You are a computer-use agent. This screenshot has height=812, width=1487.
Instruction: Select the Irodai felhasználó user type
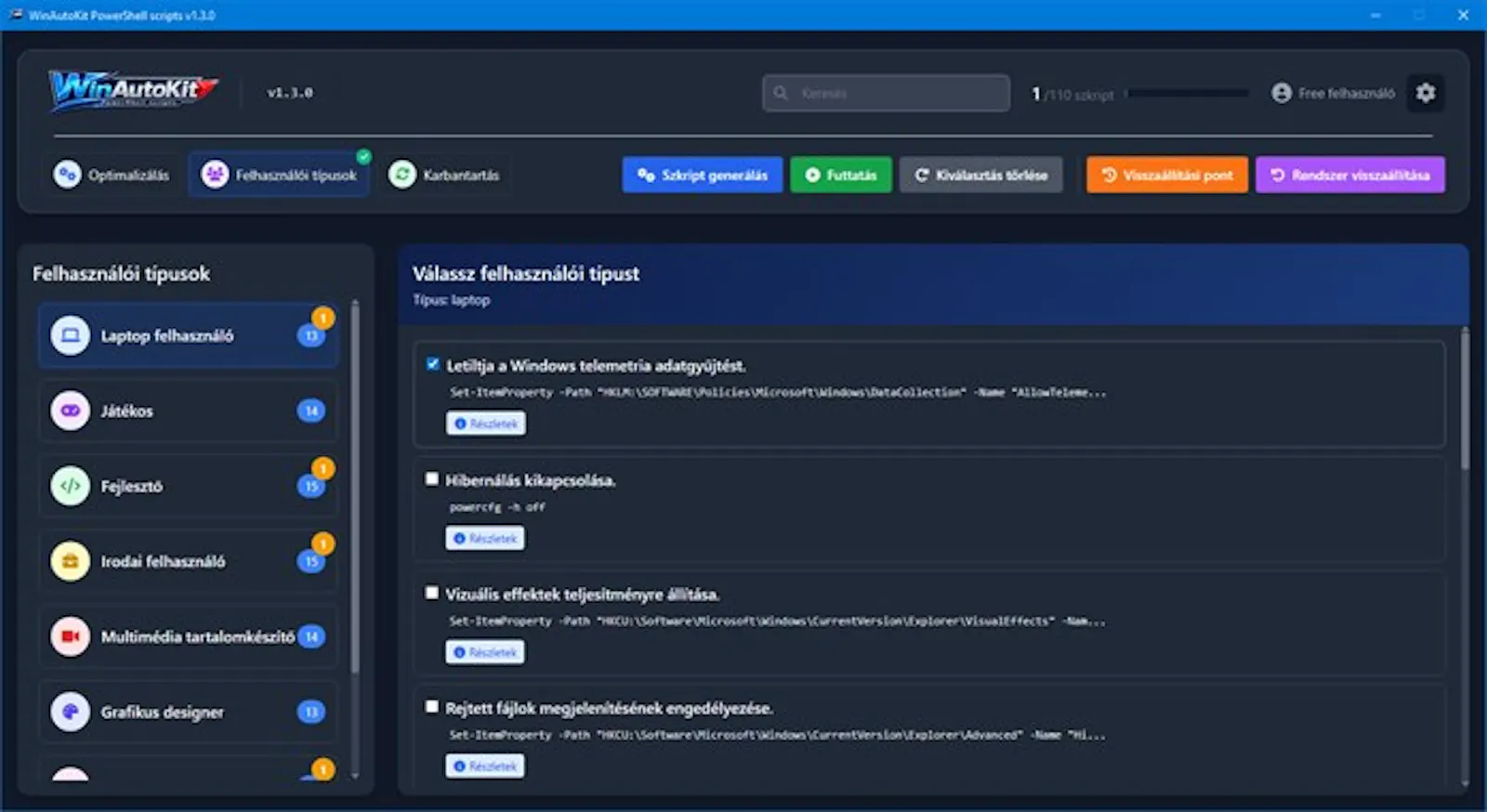[x=189, y=561]
